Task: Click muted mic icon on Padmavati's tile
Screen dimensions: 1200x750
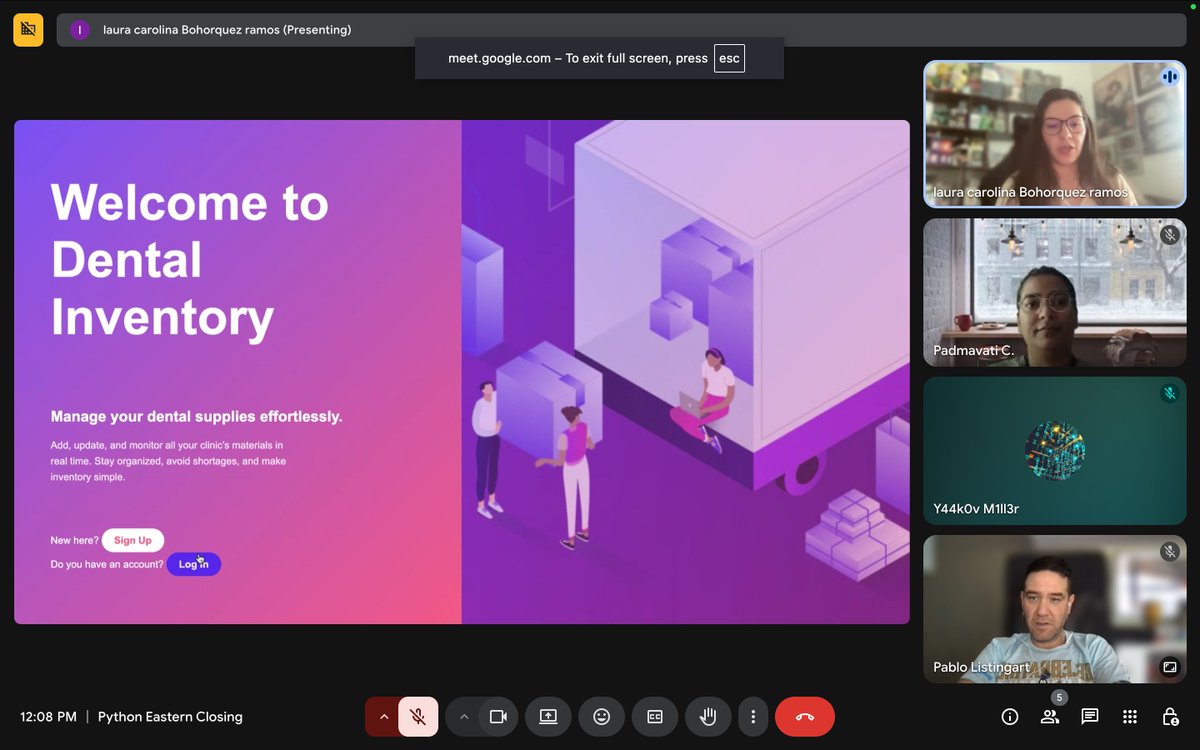Action: tap(1169, 235)
